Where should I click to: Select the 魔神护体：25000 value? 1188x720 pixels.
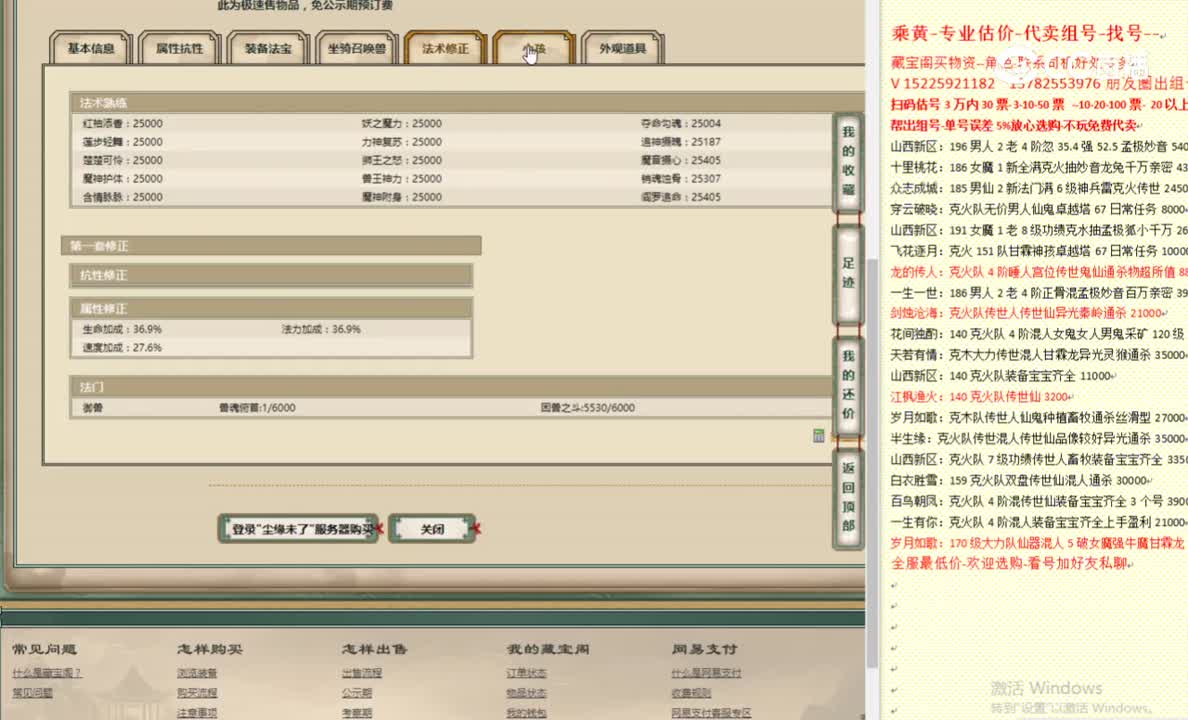123,179
